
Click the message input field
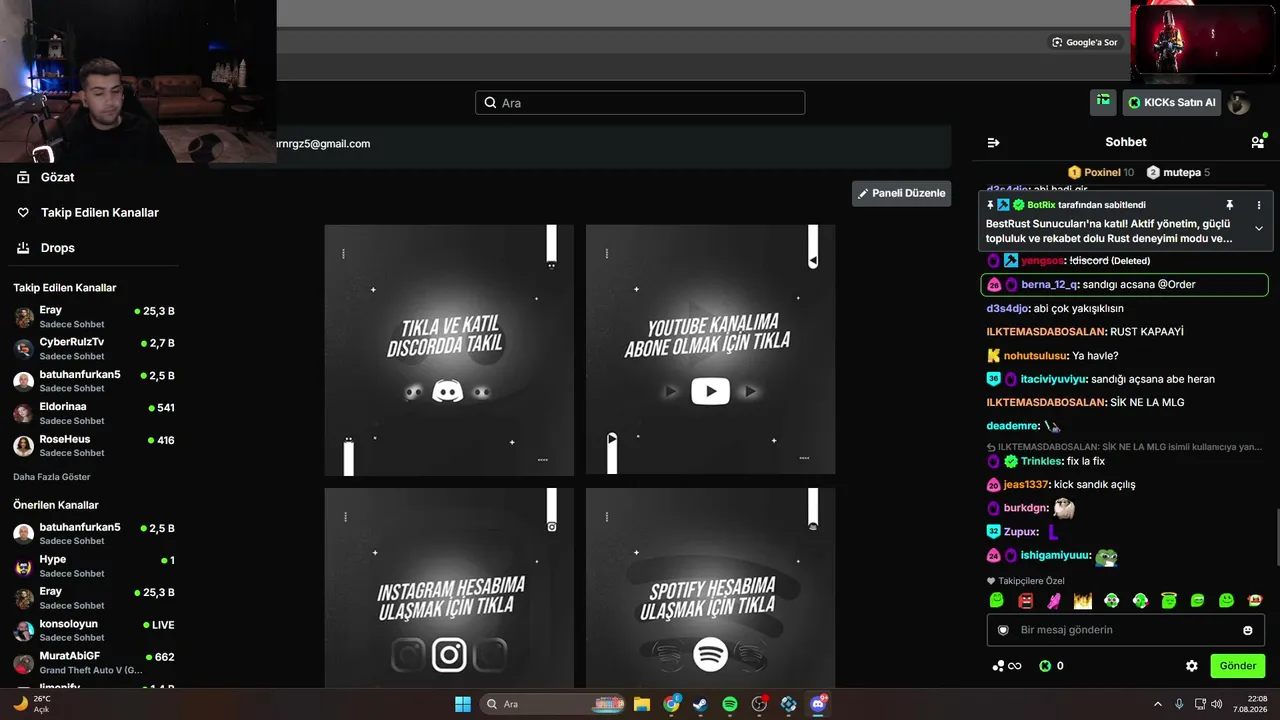coord(1126,630)
